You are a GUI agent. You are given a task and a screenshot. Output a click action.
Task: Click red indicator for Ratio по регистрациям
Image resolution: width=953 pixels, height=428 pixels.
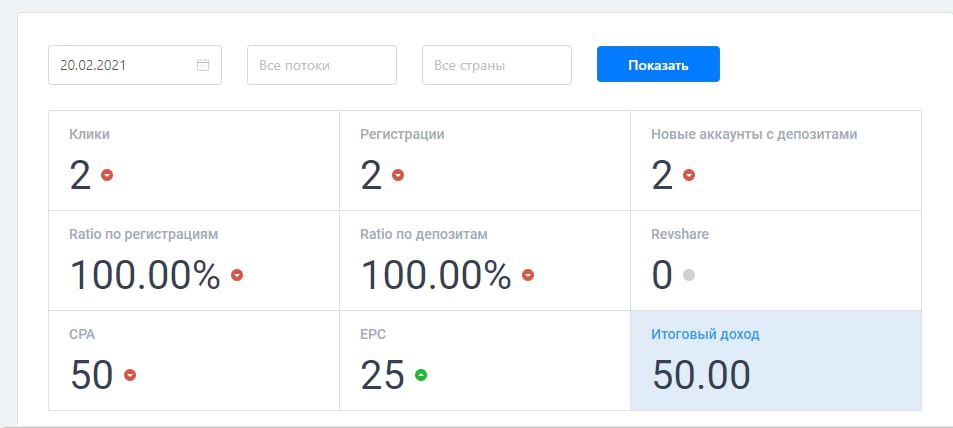click(237, 275)
